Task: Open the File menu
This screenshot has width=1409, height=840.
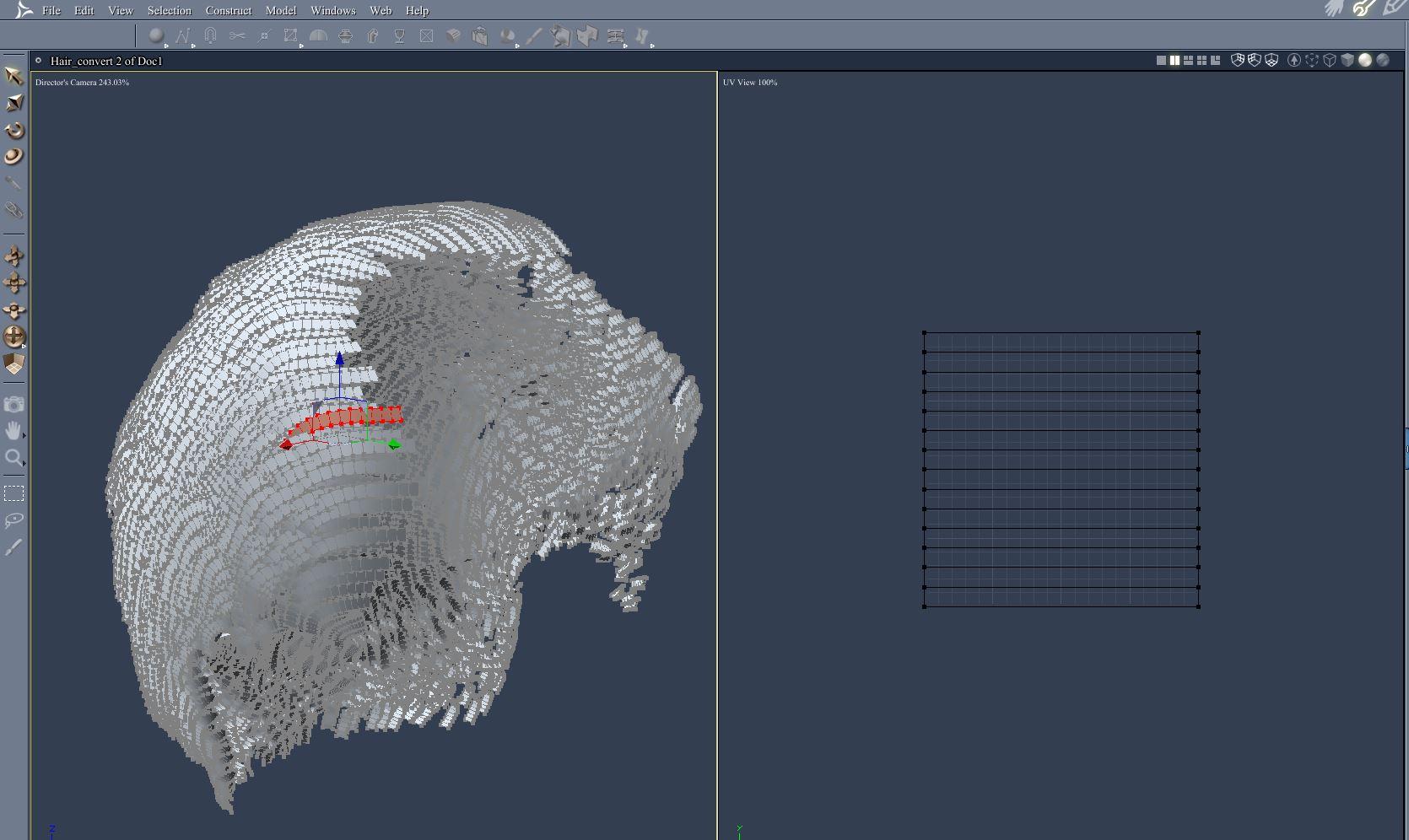Action: tap(51, 10)
